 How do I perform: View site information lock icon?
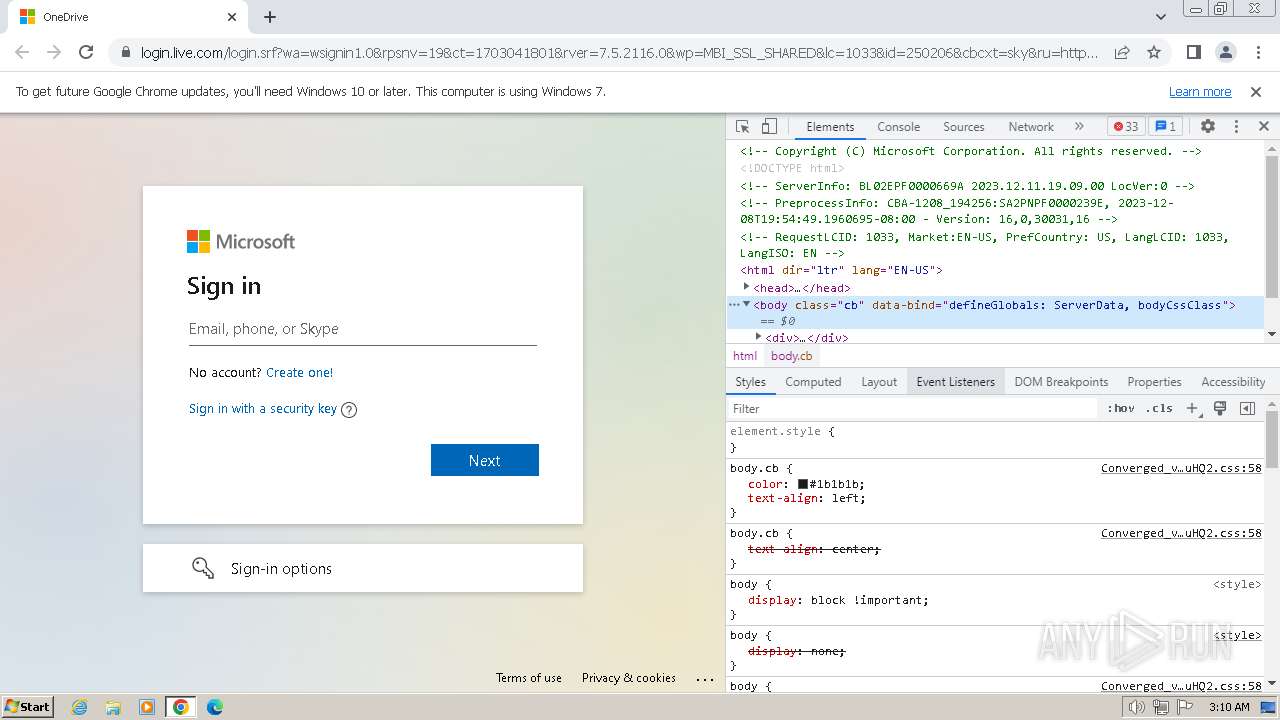pos(125,52)
